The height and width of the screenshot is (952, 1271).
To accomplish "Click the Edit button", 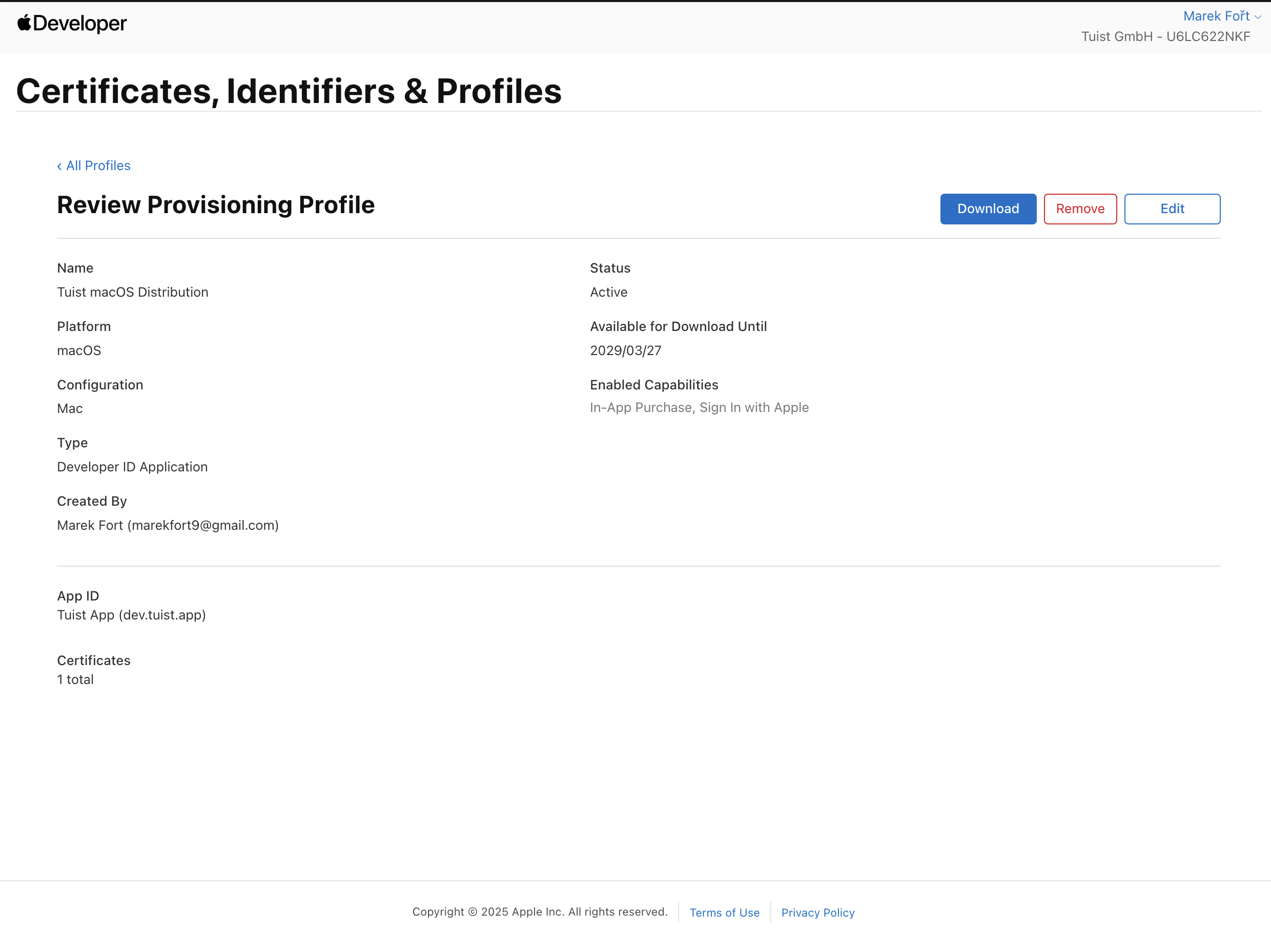I will pos(1172,209).
